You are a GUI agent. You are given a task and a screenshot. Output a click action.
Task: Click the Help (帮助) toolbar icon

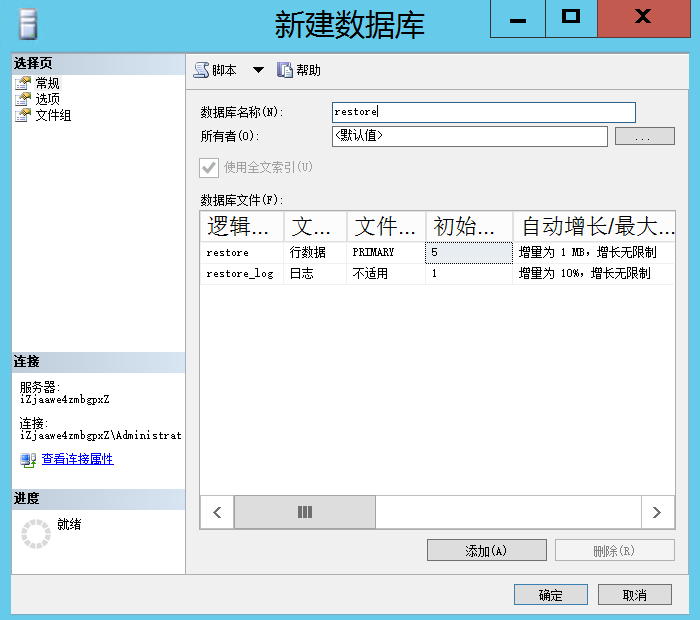284,70
